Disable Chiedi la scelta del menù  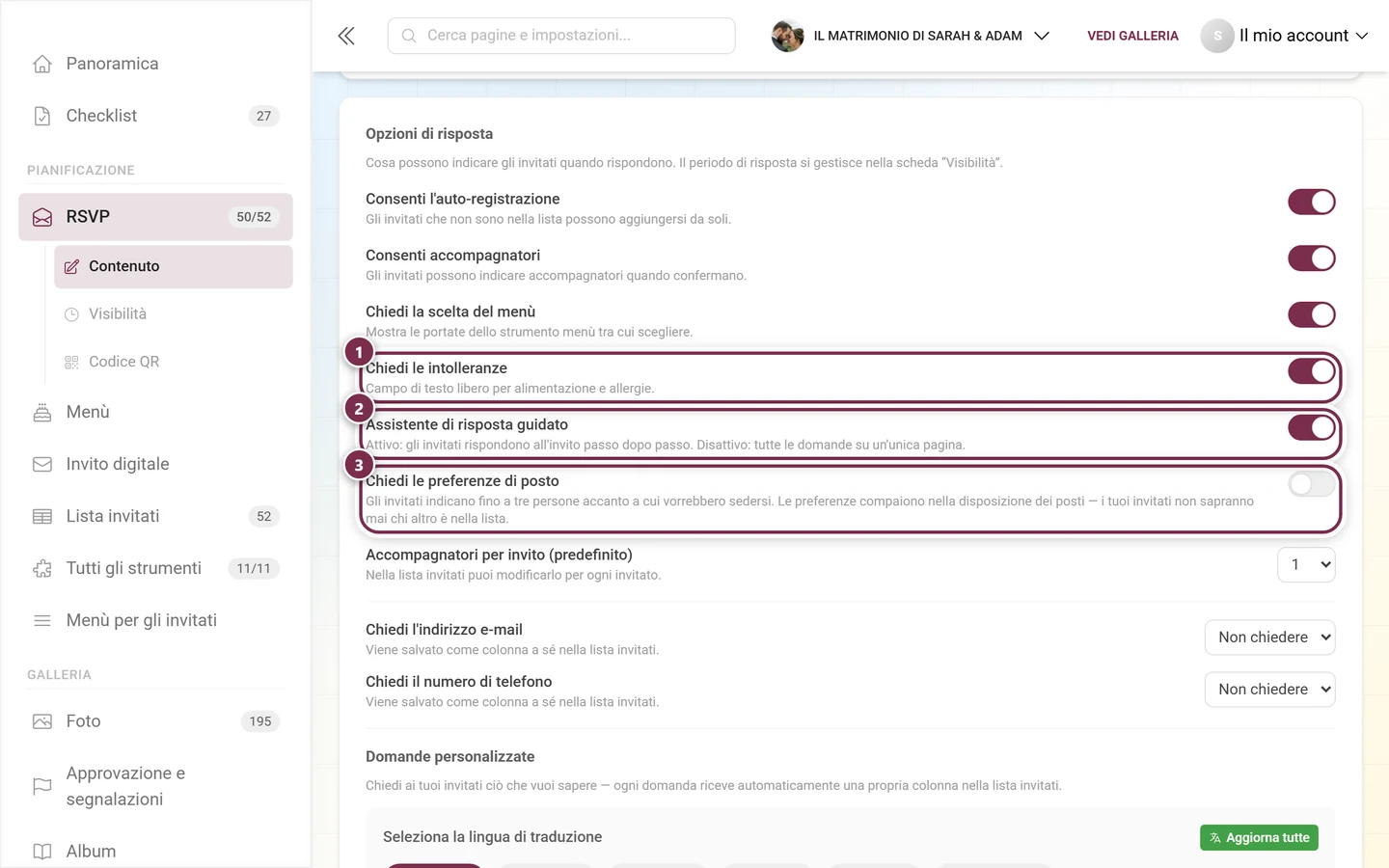pos(1312,314)
